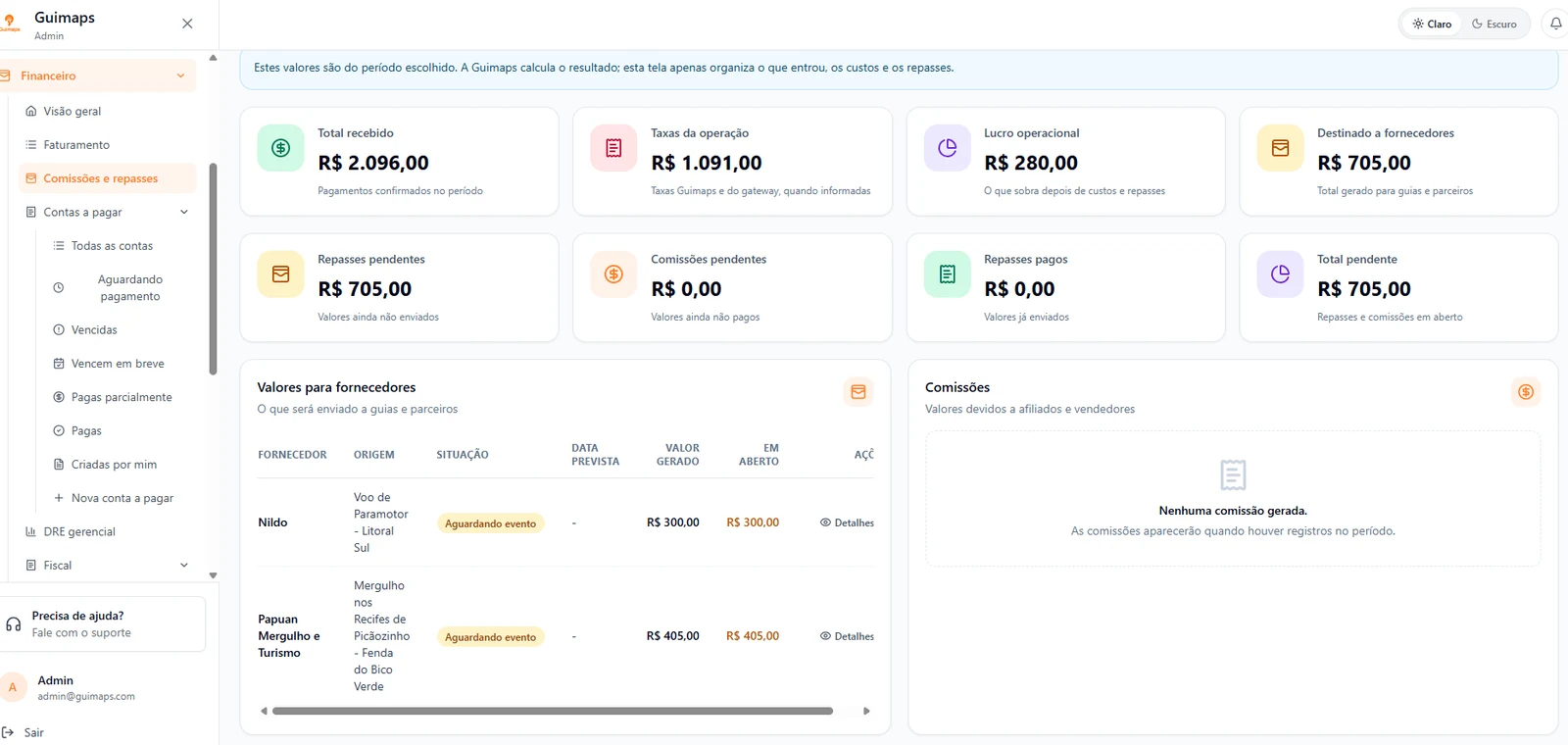
Task: Show Vencidas accounts
Action: pos(121,330)
